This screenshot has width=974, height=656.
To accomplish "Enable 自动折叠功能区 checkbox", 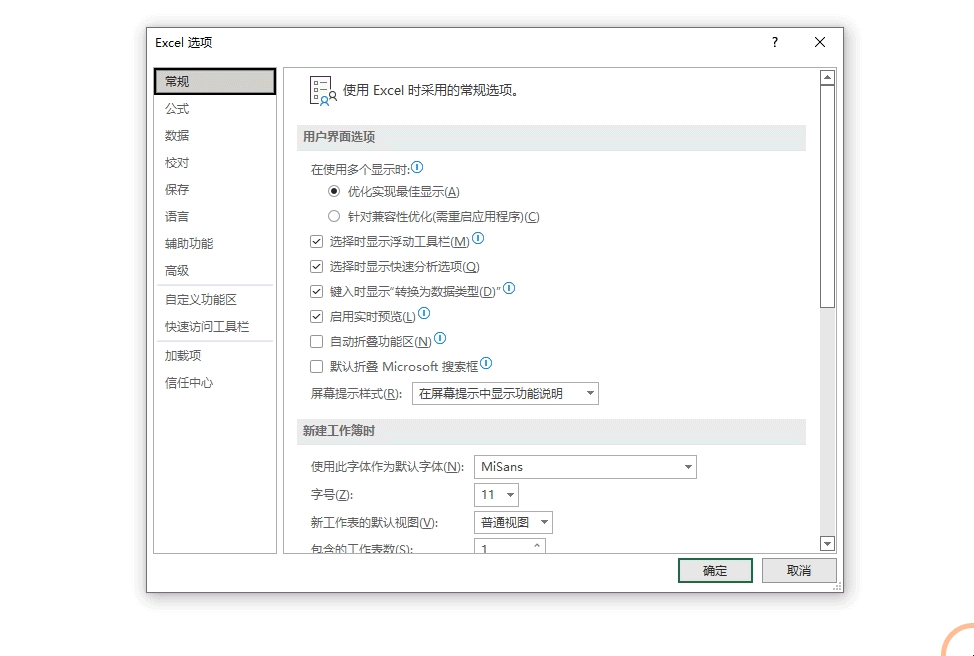I will pos(317,341).
